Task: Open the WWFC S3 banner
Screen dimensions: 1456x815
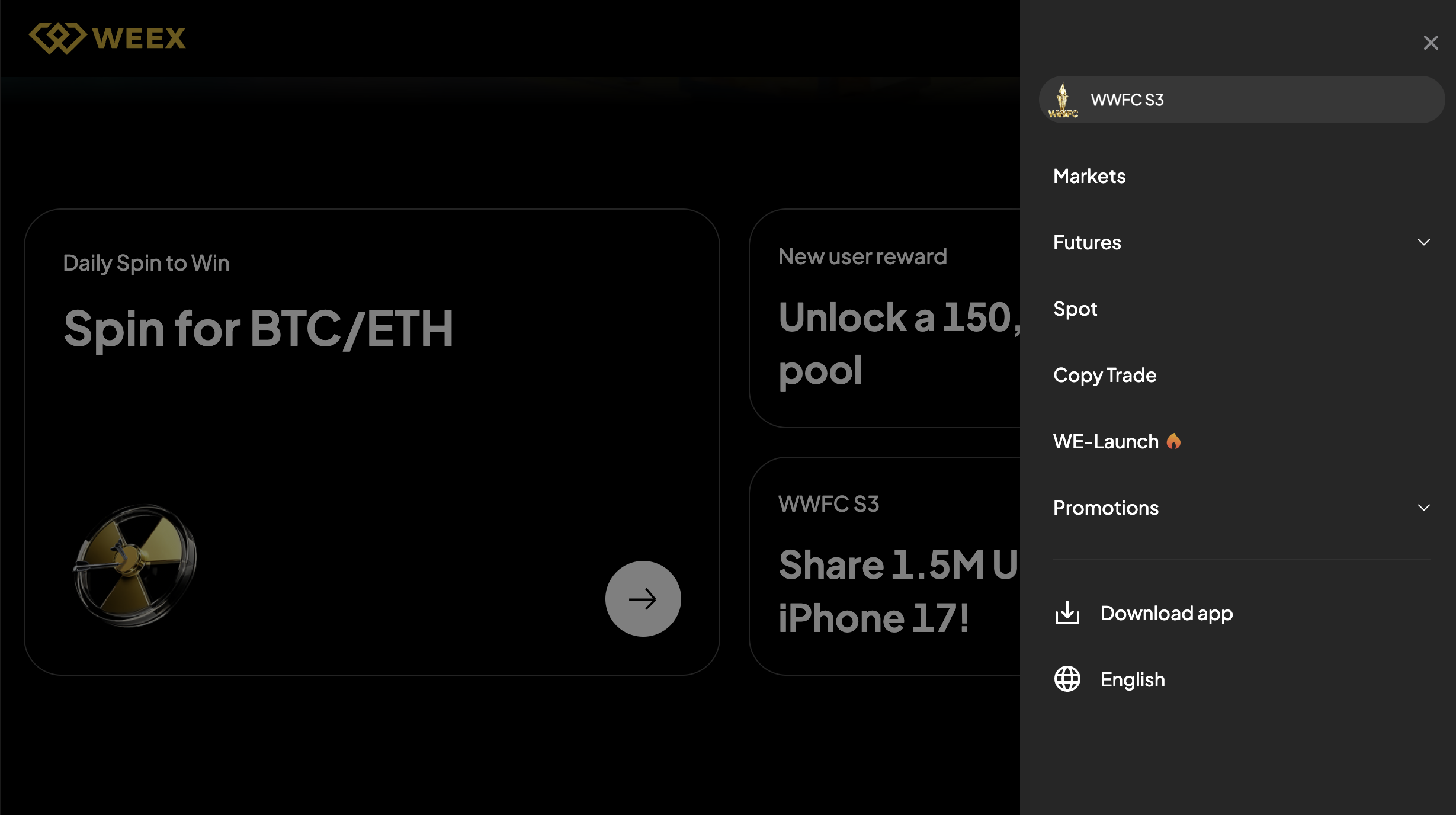Action: click(1241, 100)
